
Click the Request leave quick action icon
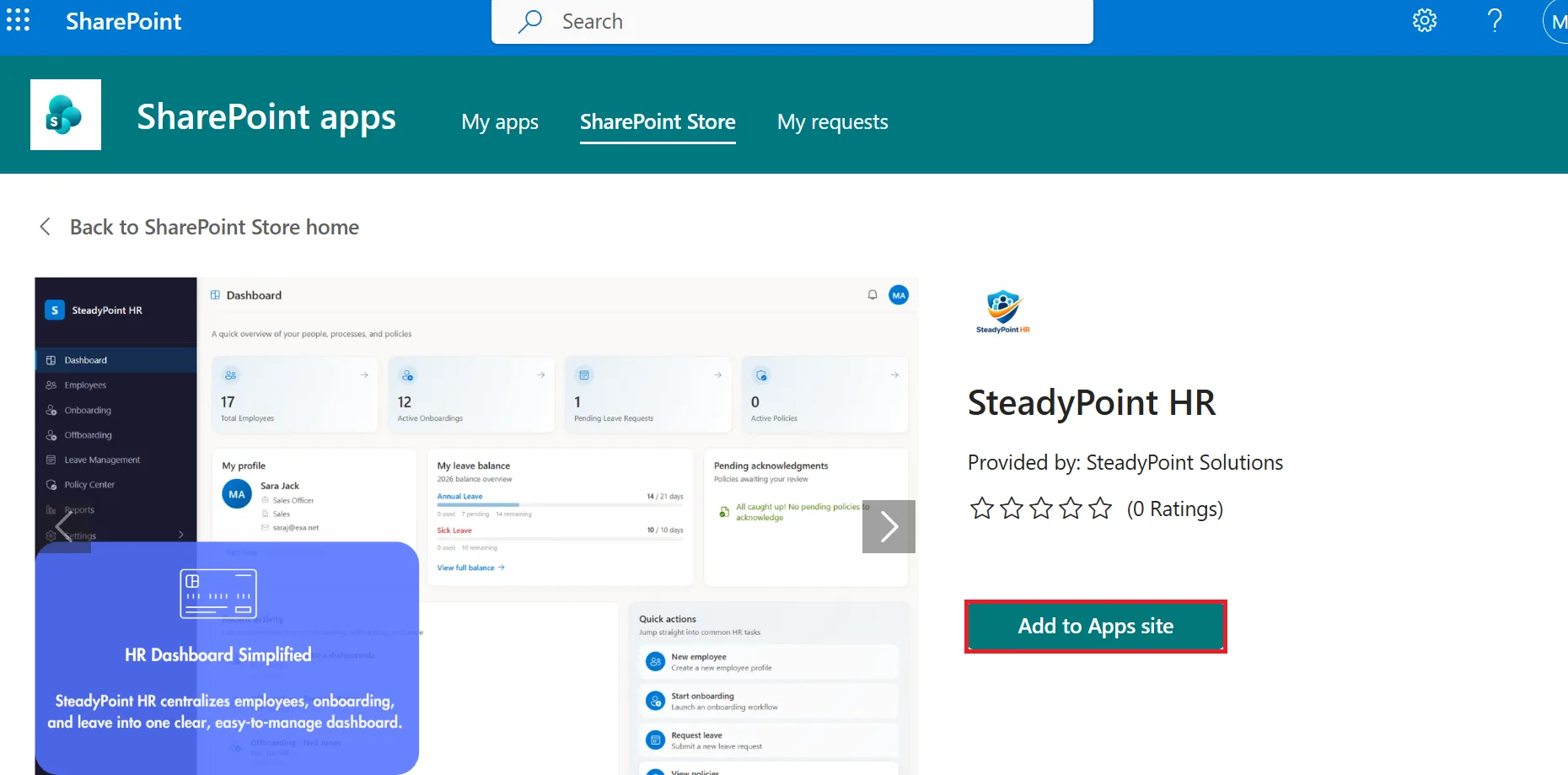pos(655,740)
